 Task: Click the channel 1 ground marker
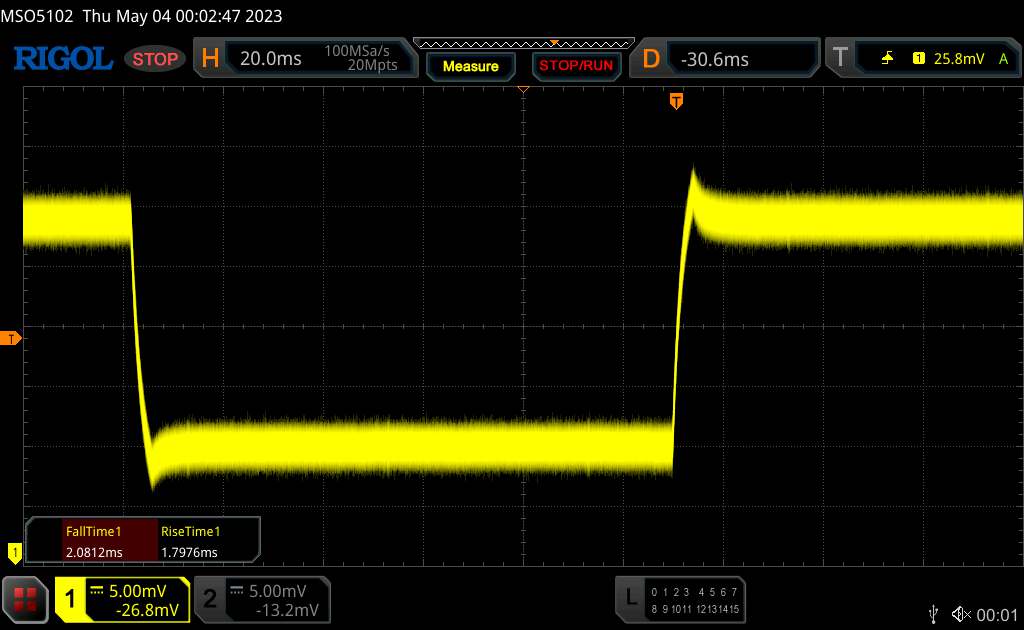14,551
